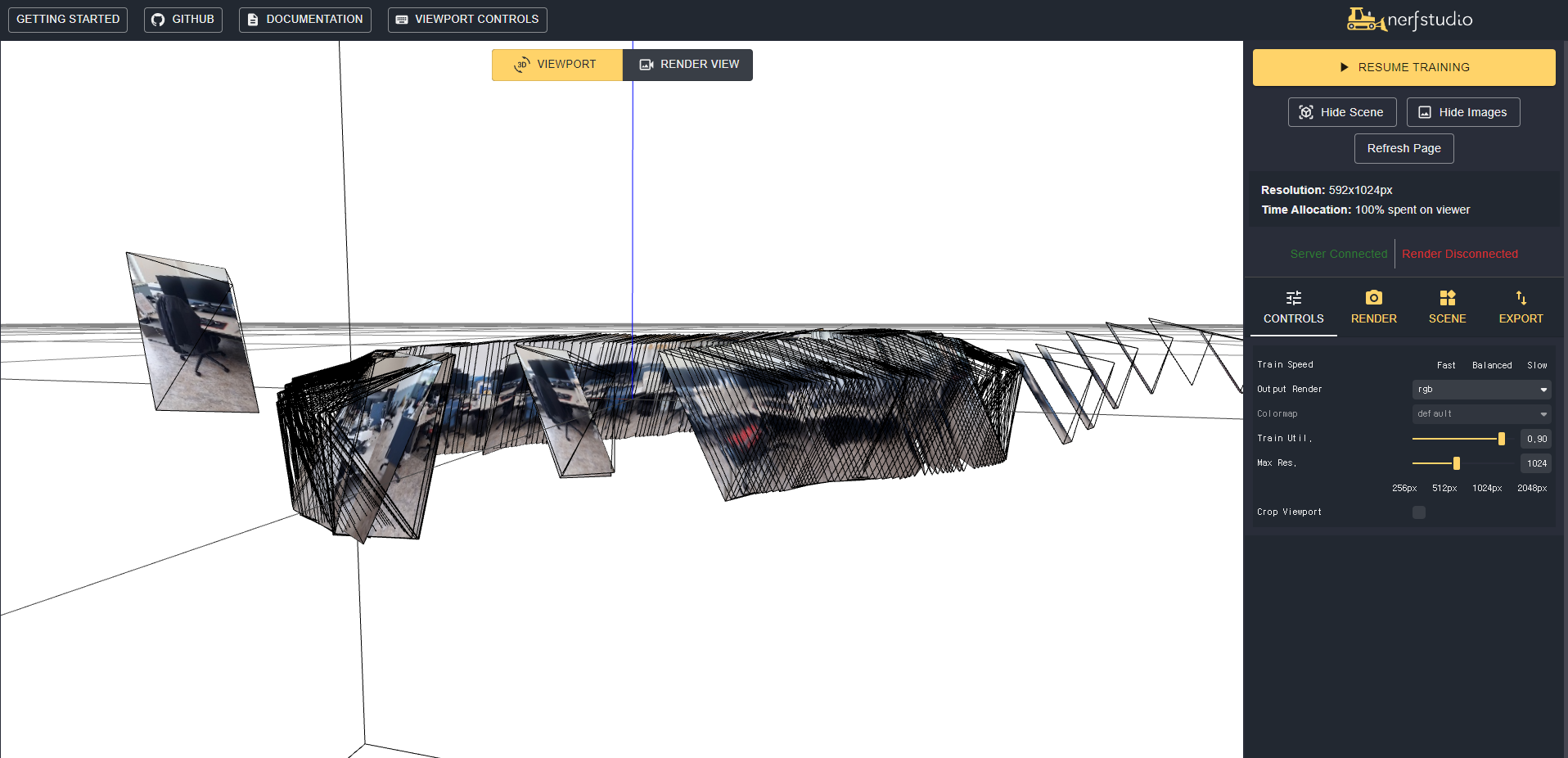Toggle Hide Images
Viewport: 1568px width, 758px height.
point(1462,112)
